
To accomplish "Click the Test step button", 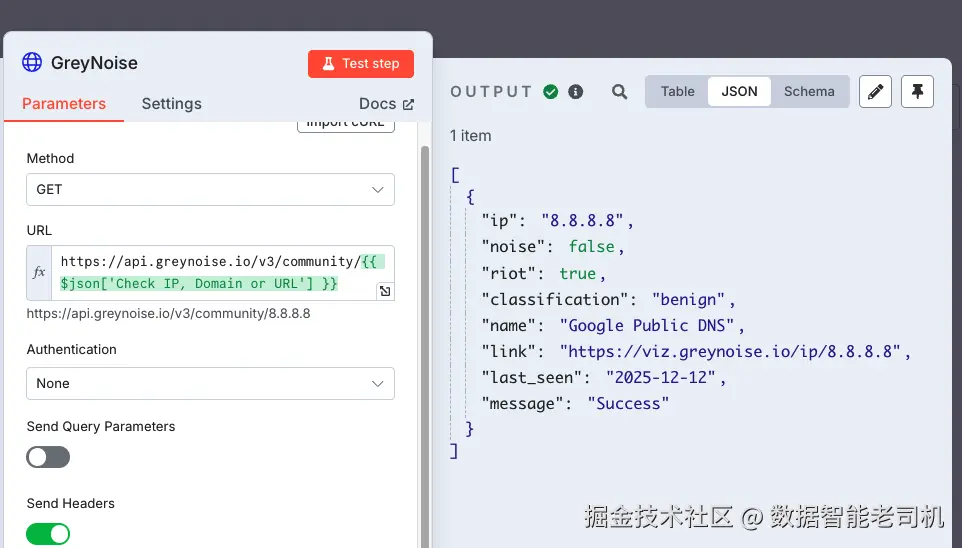I will click(361, 64).
